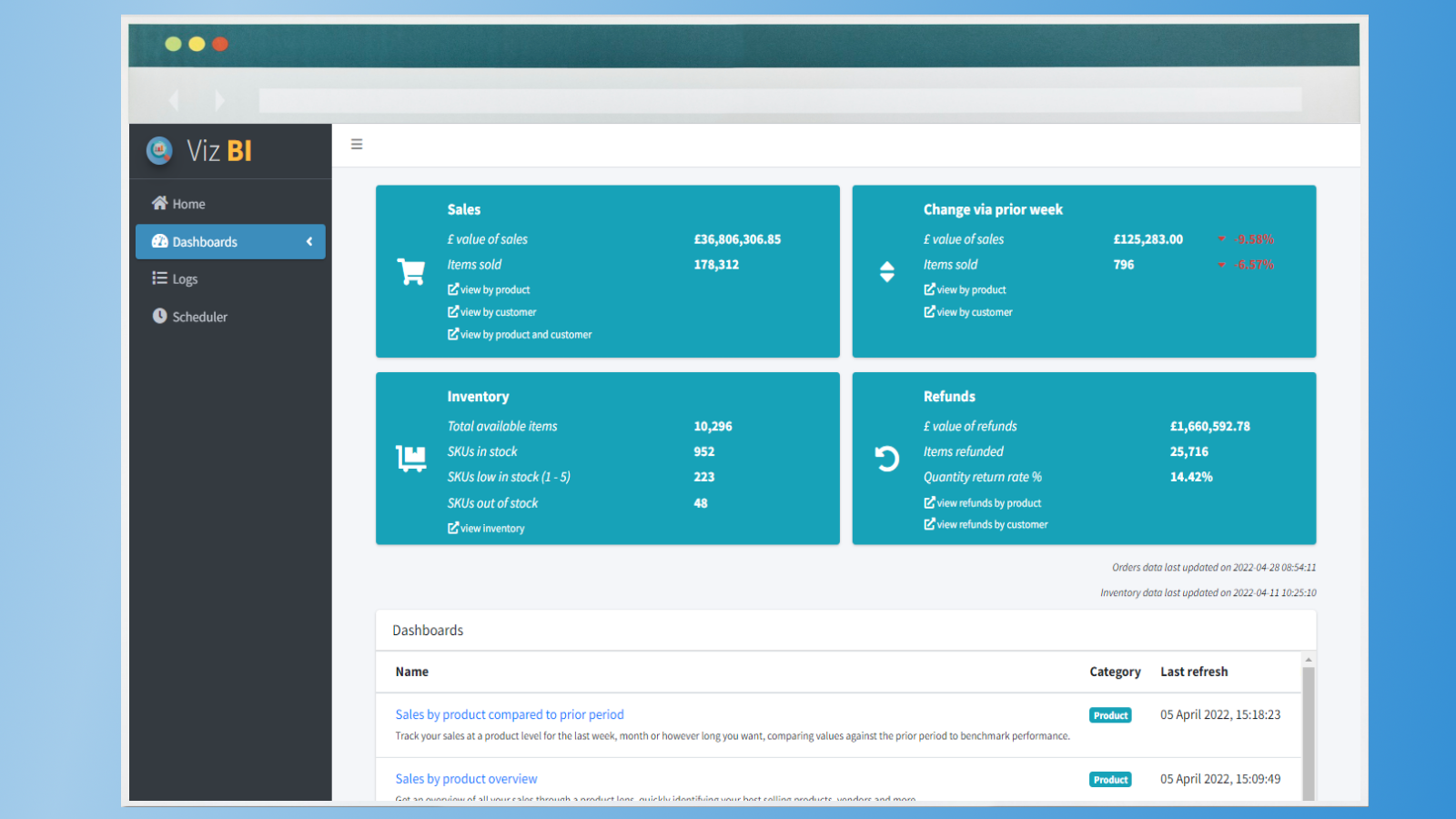Click Product badge for Sales by product overview
The image size is (1456, 819).
[x=1110, y=780]
